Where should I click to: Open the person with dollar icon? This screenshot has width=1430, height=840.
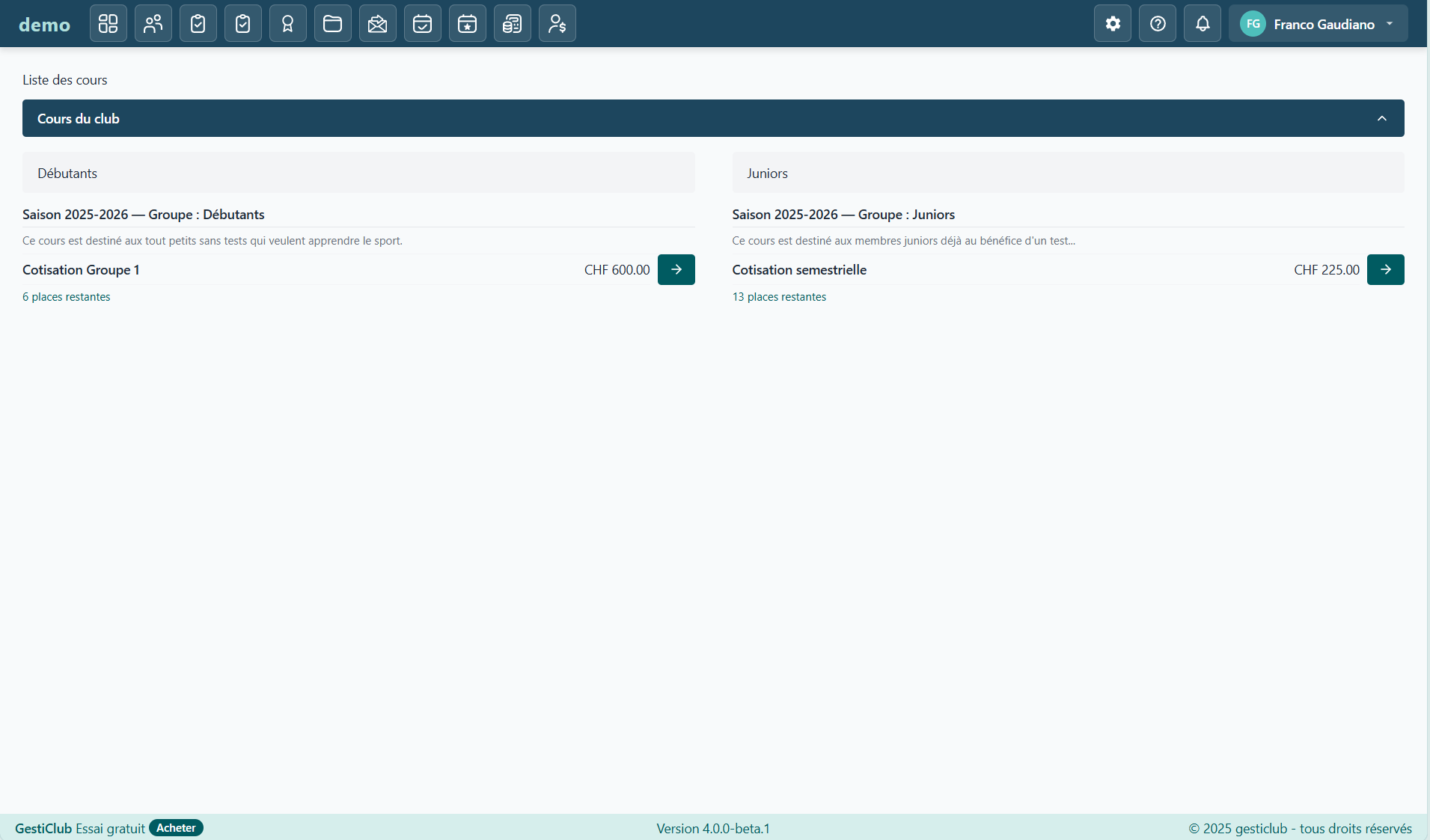[557, 23]
